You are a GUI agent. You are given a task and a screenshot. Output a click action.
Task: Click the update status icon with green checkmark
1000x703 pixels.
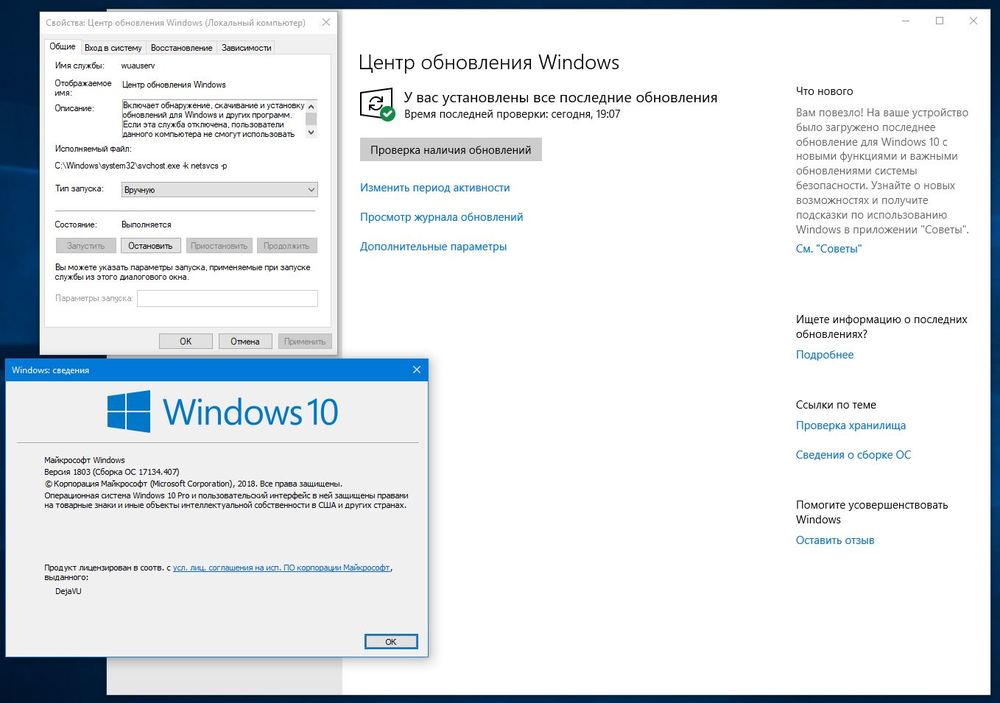(x=377, y=105)
